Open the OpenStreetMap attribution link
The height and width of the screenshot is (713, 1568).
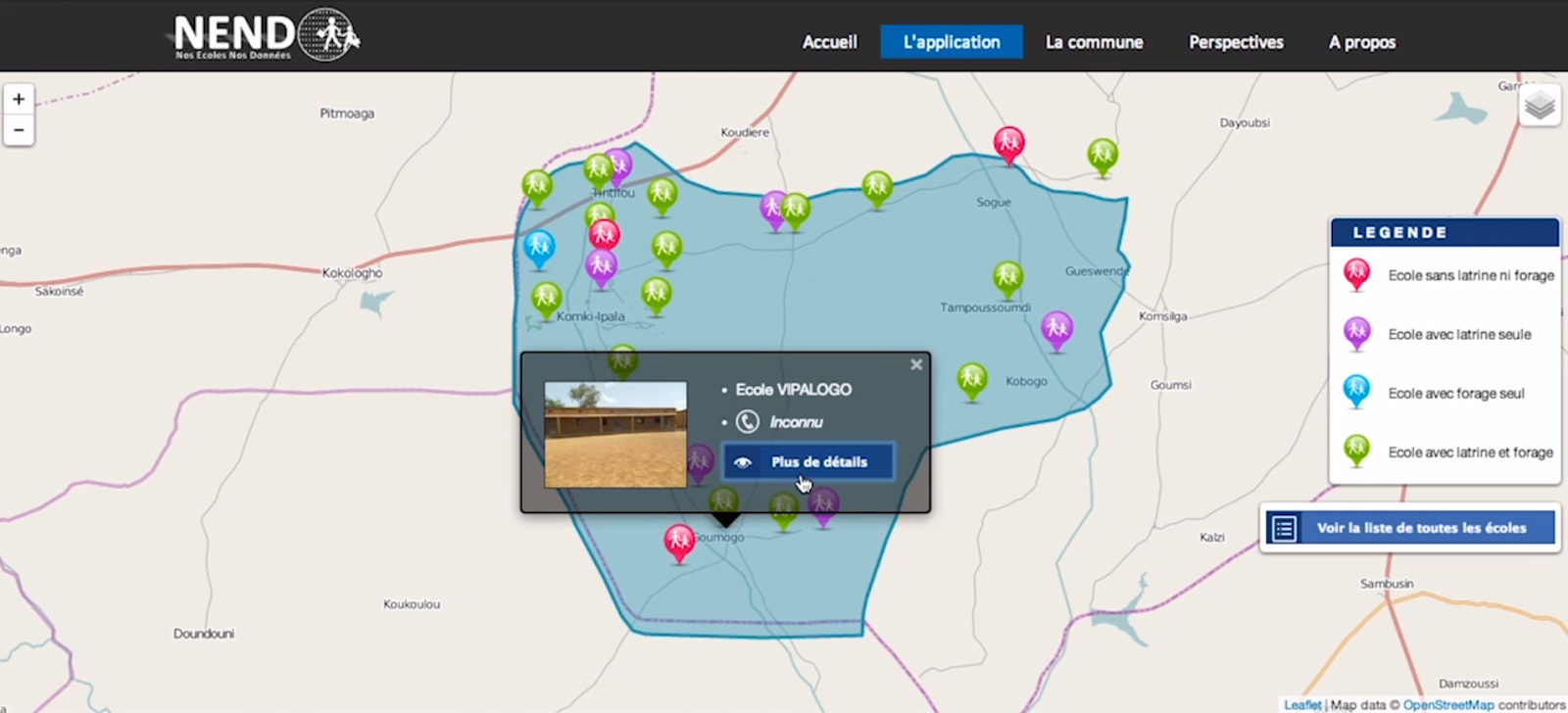coord(1447,704)
